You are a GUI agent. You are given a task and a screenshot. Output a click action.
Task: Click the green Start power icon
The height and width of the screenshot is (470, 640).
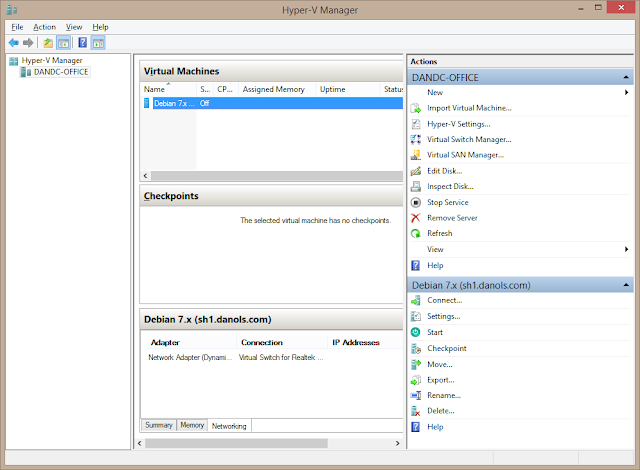tap(416, 332)
